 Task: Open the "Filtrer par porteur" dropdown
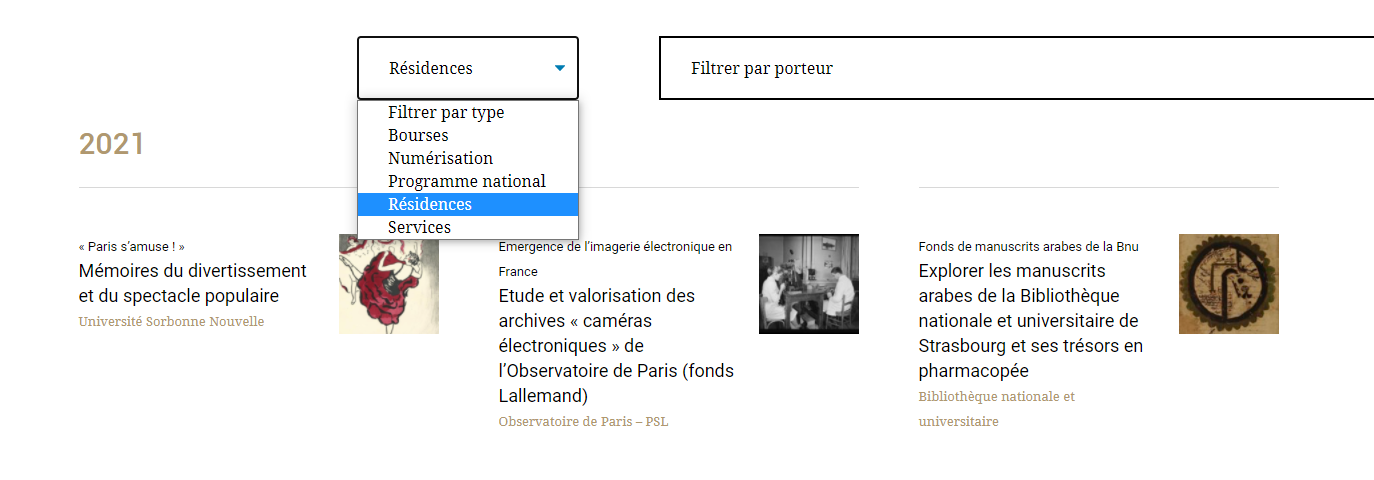(1016, 68)
